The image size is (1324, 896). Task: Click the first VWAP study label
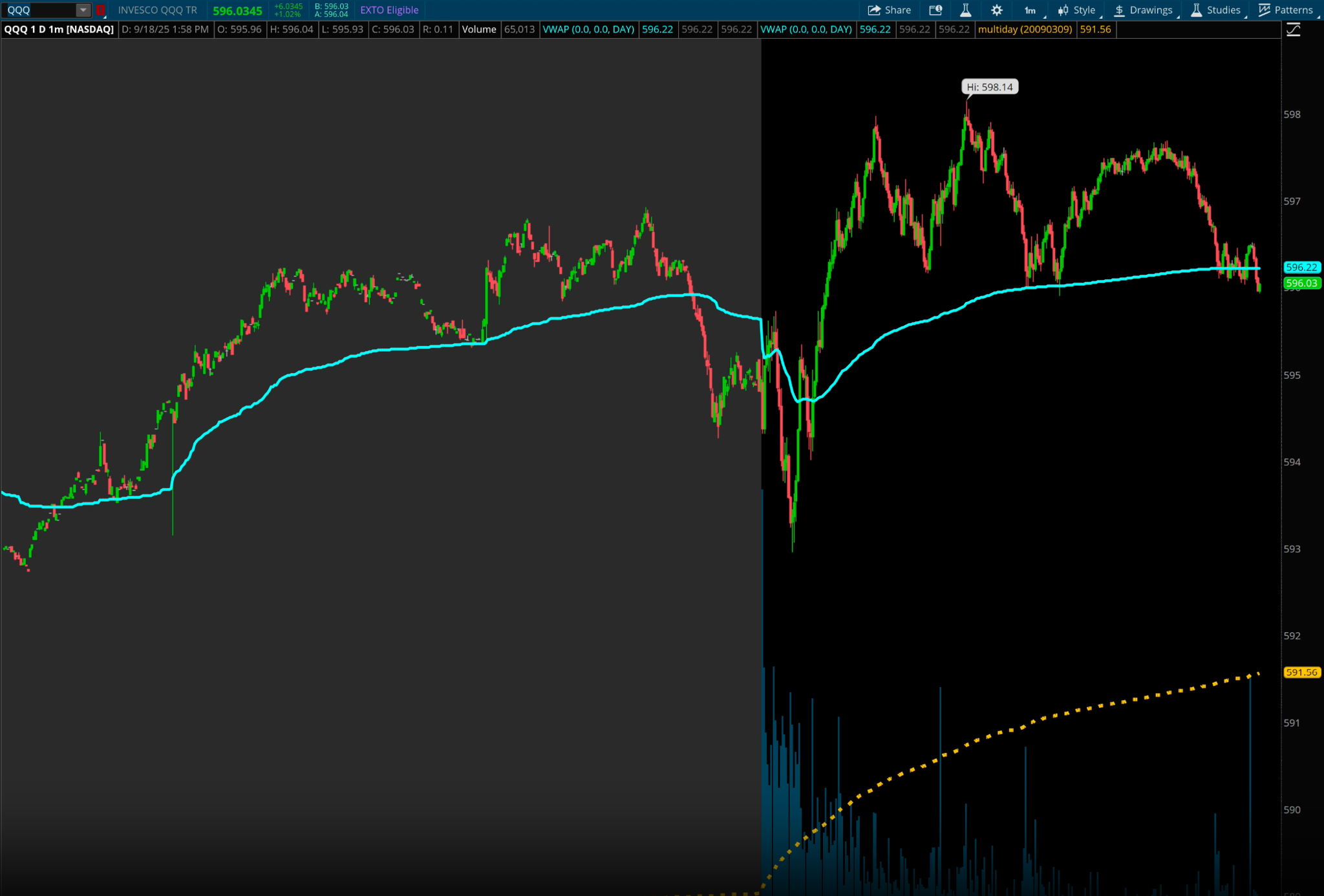[588, 29]
